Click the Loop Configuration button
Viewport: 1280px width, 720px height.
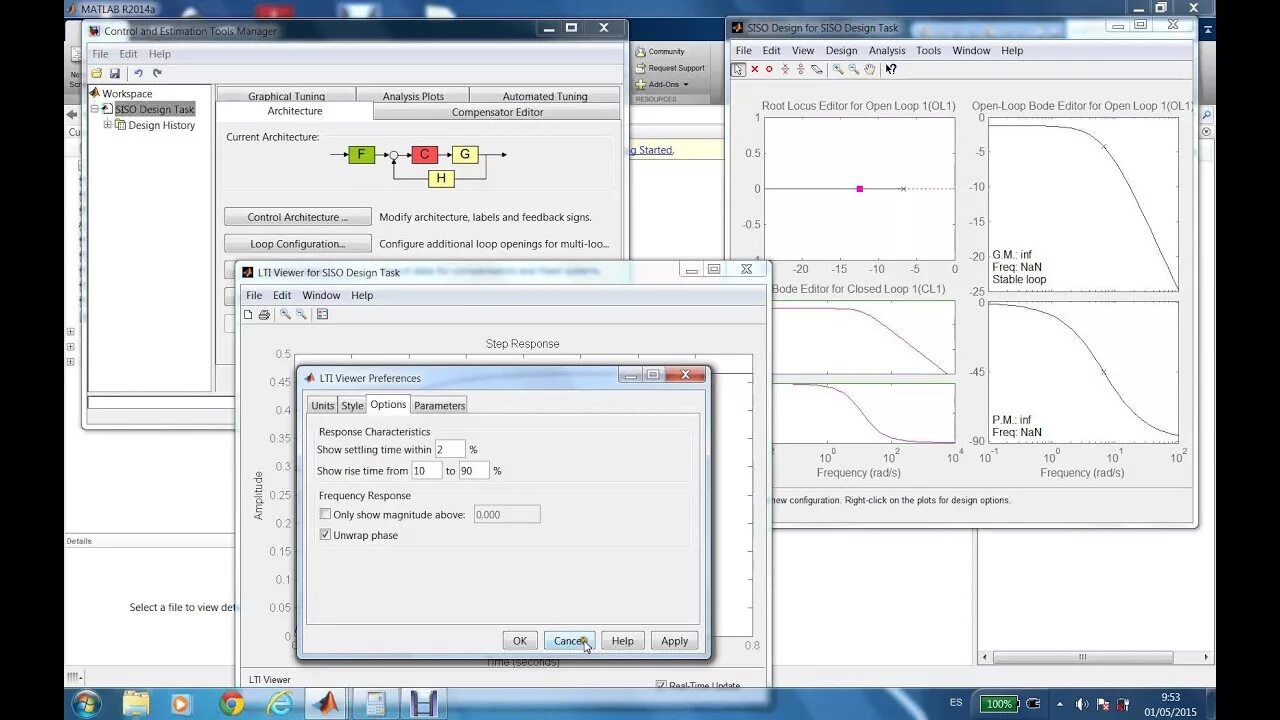pyautogui.click(x=297, y=244)
